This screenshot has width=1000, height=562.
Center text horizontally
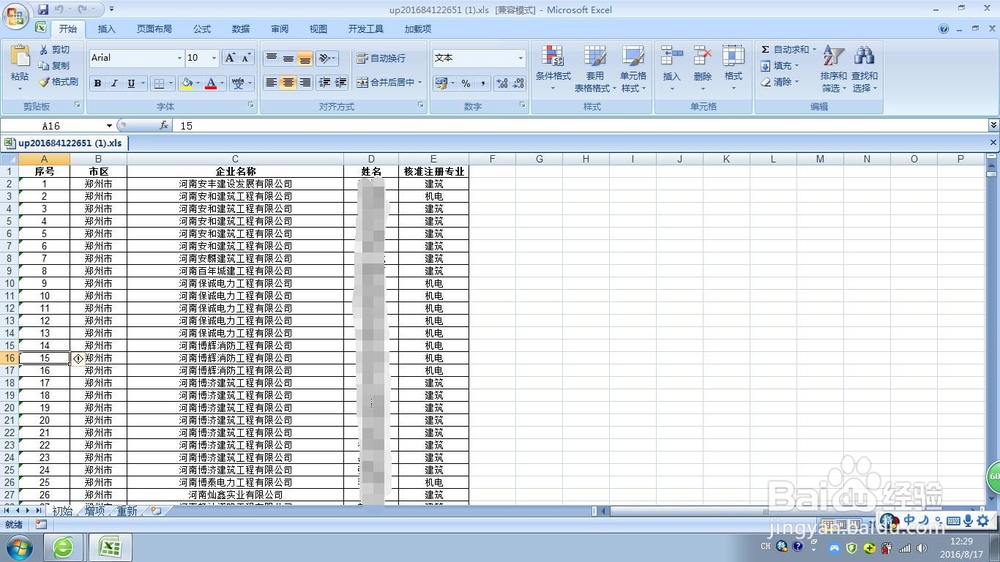pos(288,83)
